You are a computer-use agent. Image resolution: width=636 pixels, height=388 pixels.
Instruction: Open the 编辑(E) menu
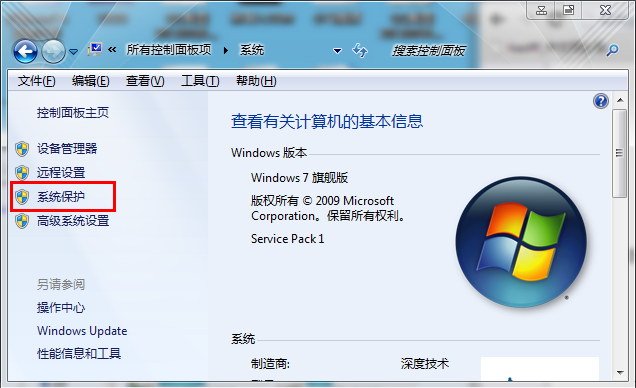click(x=90, y=81)
